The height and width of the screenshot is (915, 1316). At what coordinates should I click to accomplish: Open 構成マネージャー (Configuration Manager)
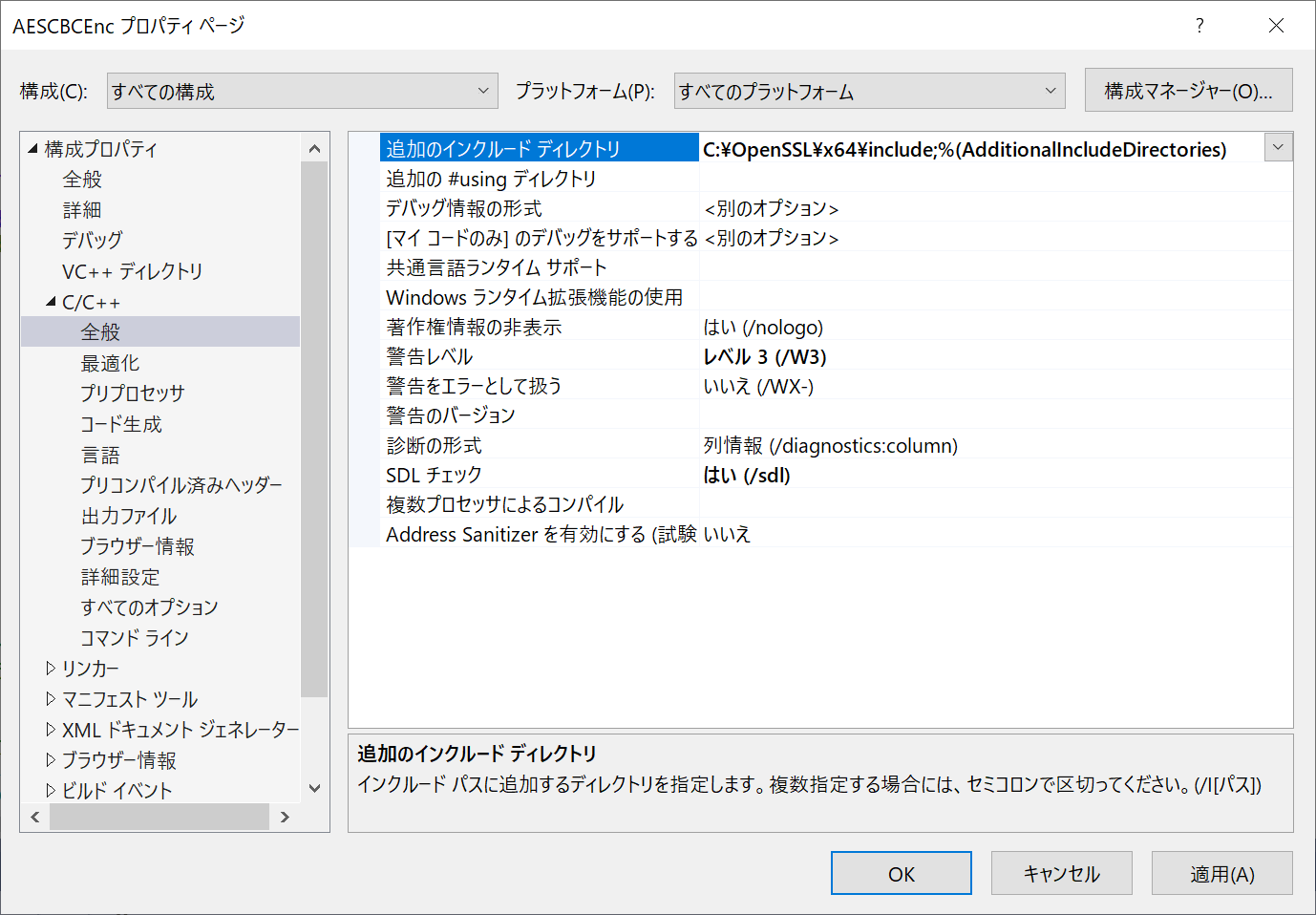pyautogui.click(x=1188, y=90)
